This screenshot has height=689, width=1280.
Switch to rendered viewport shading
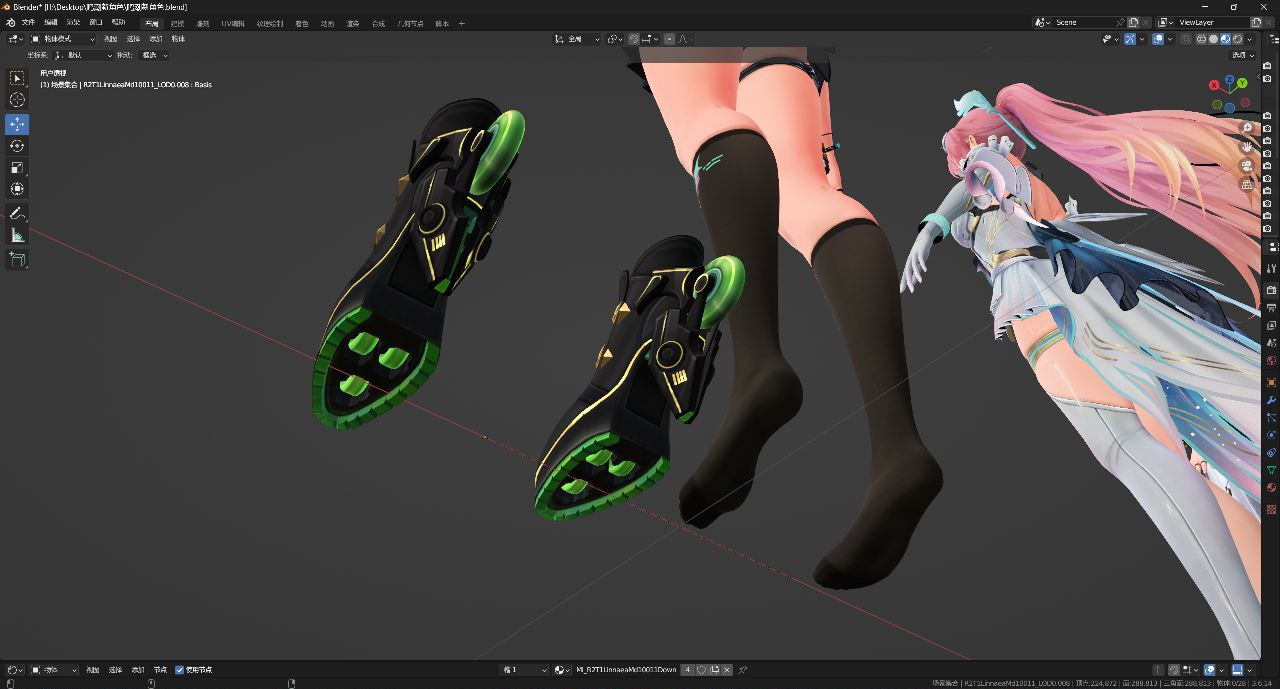pyautogui.click(x=1237, y=39)
